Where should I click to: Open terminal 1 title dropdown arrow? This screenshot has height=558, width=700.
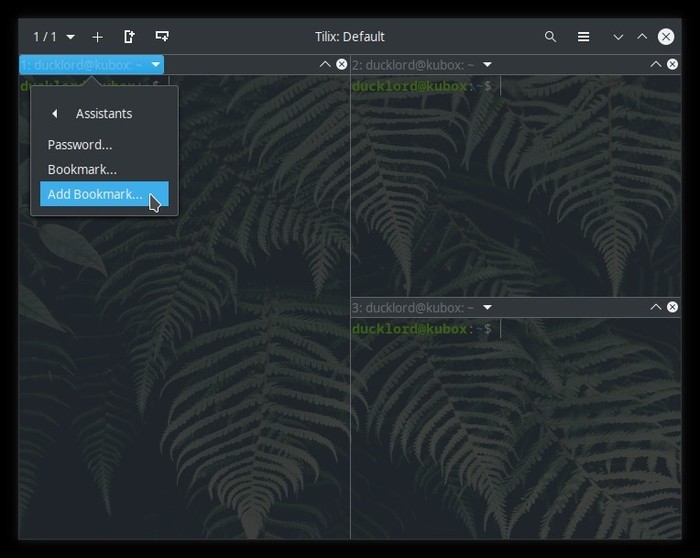(x=155, y=65)
